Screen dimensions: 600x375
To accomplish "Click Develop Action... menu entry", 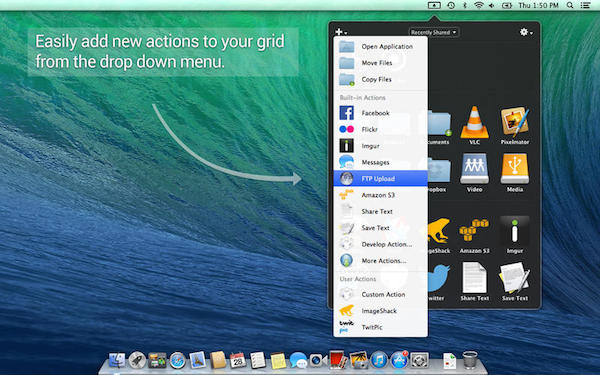I will coord(380,244).
